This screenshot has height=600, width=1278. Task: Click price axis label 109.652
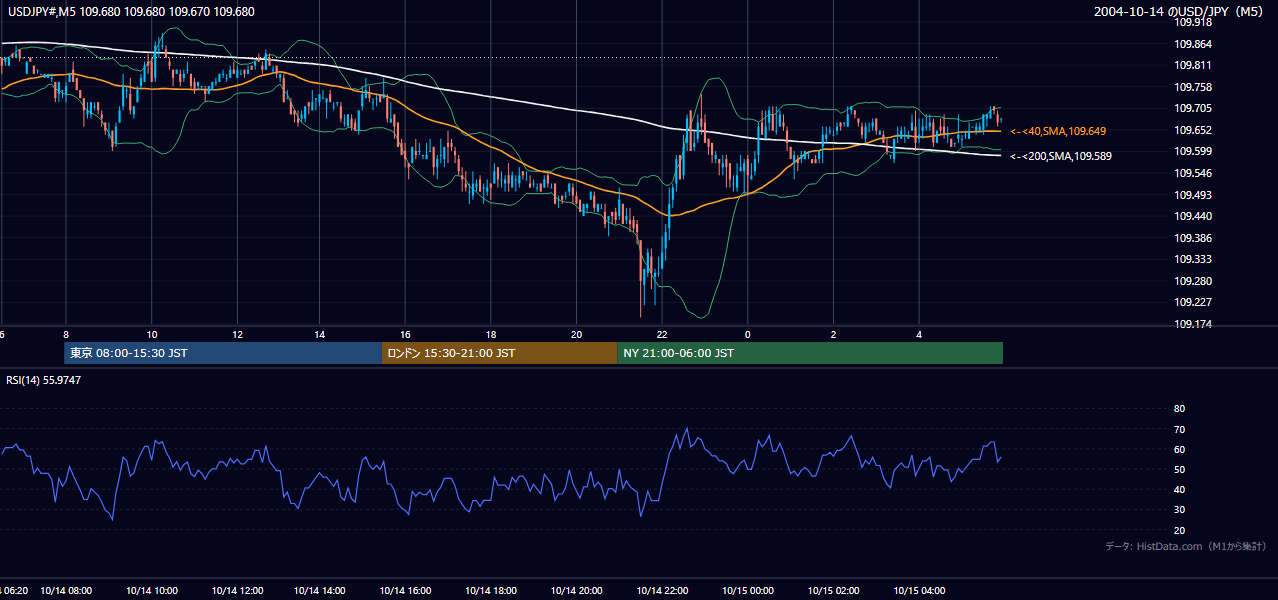coord(1193,130)
